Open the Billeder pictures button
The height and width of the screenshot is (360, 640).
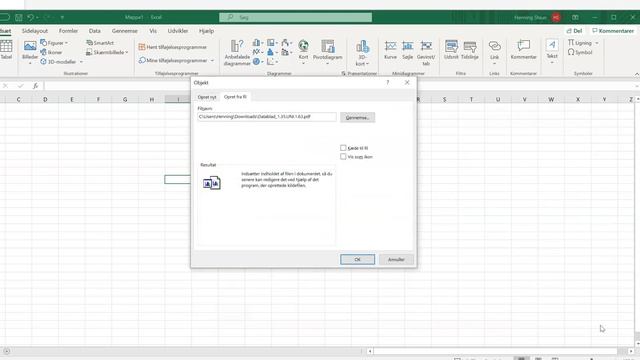tap(30, 52)
